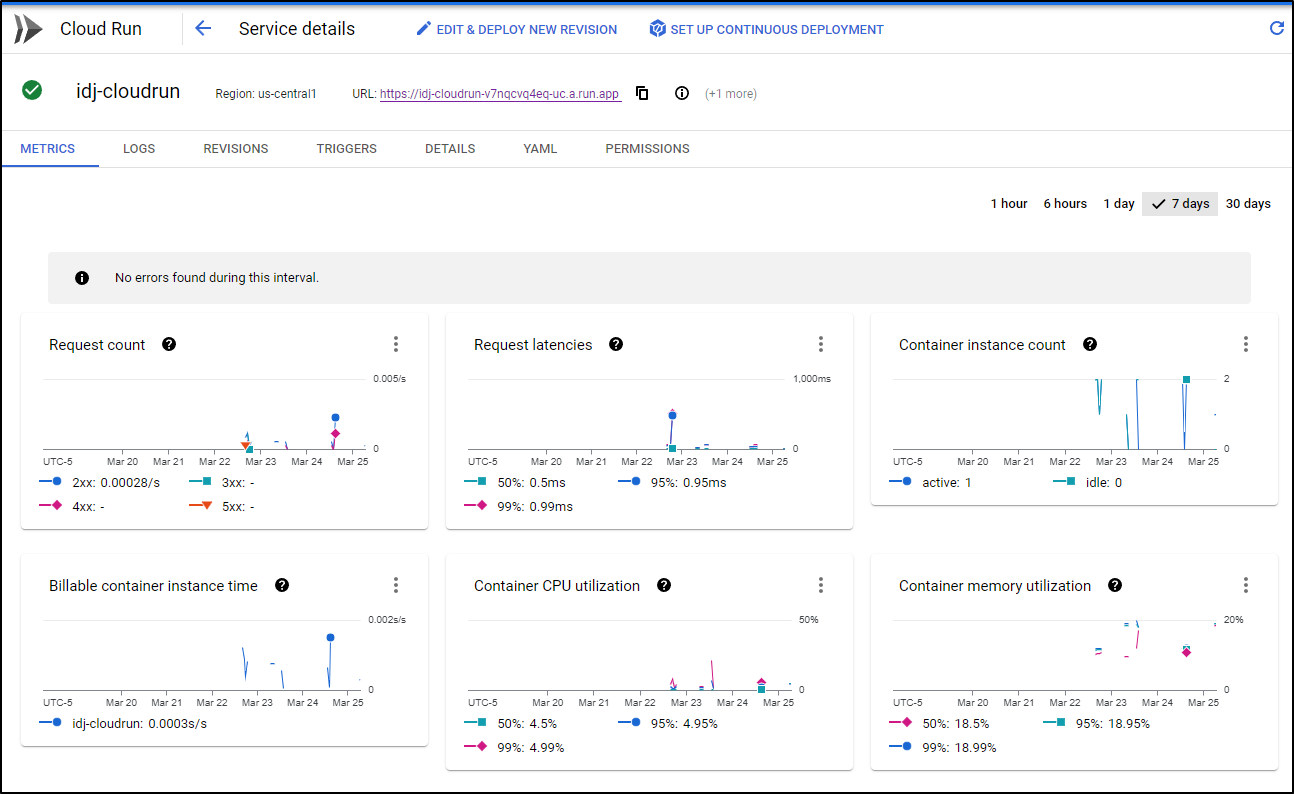Image resolution: width=1294 pixels, height=794 pixels.
Task: Click the Cloud Run product title
Action: coord(101,29)
